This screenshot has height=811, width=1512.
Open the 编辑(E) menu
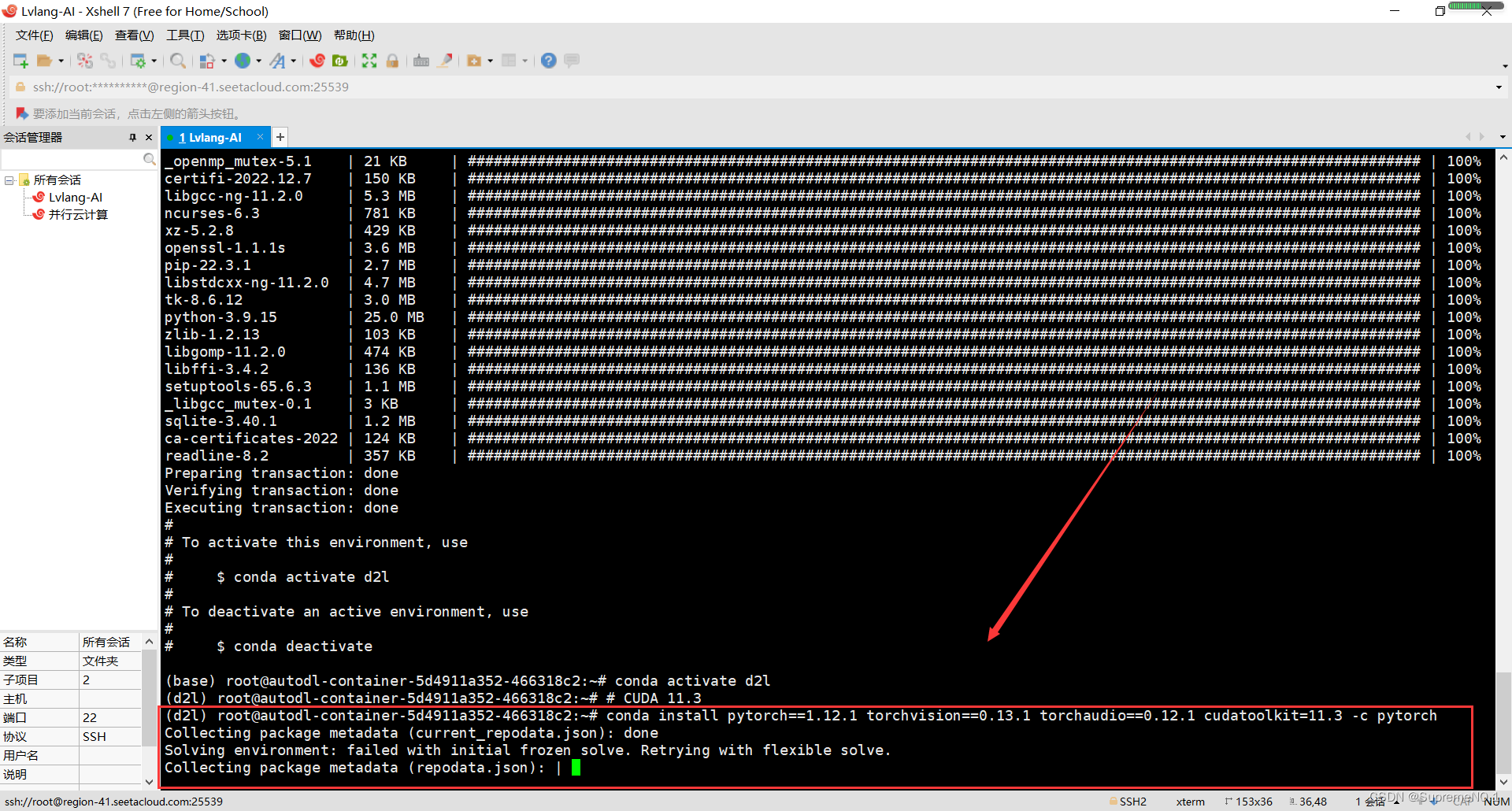(x=83, y=35)
